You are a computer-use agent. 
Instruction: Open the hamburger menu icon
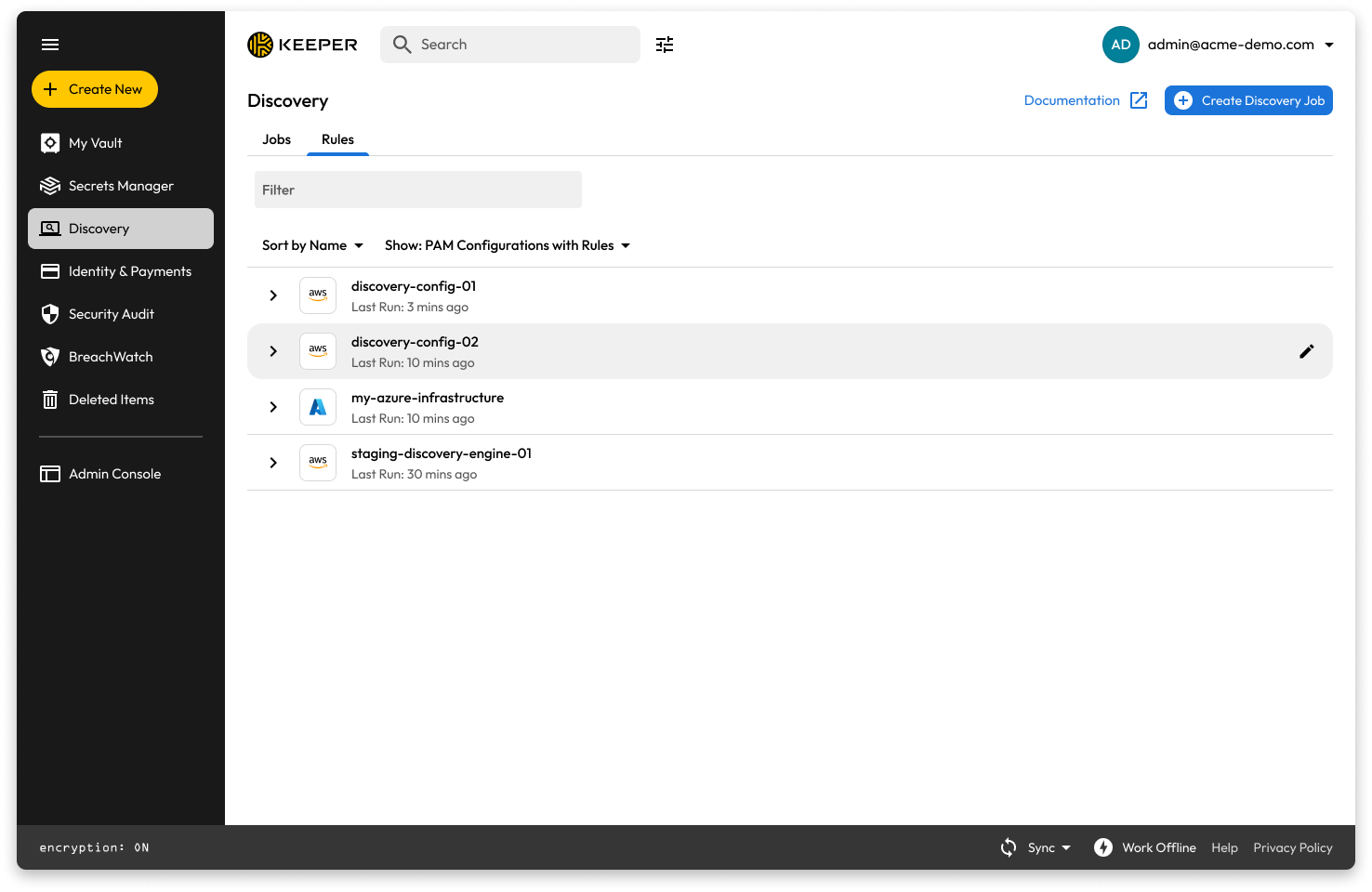pos(50,45)
